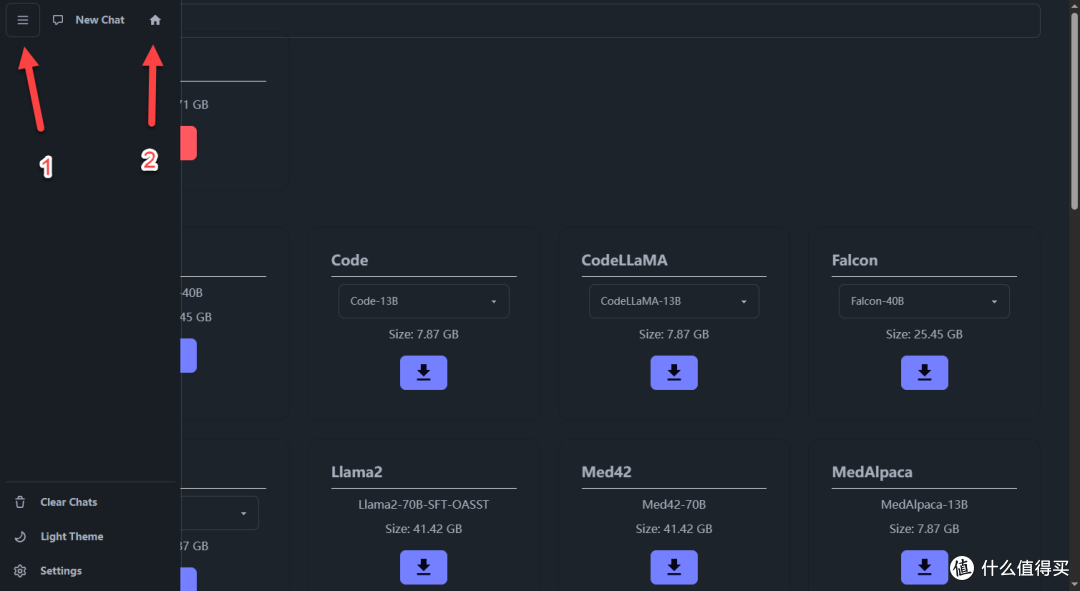Click the trash can icon for Clear Chats
1080x591 pixels.
click(x=20, y=502)
